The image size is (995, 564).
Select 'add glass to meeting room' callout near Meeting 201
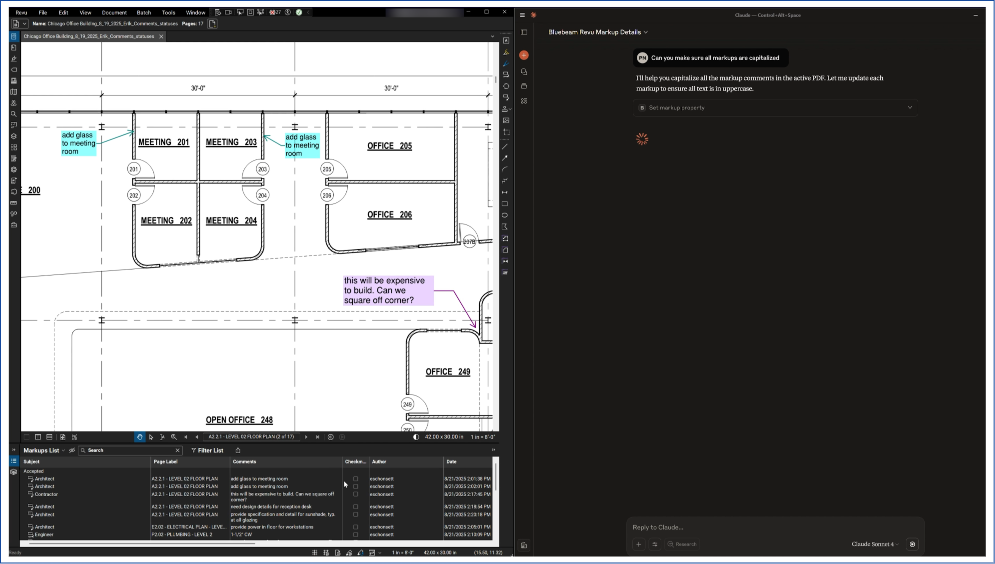(79, 143)
